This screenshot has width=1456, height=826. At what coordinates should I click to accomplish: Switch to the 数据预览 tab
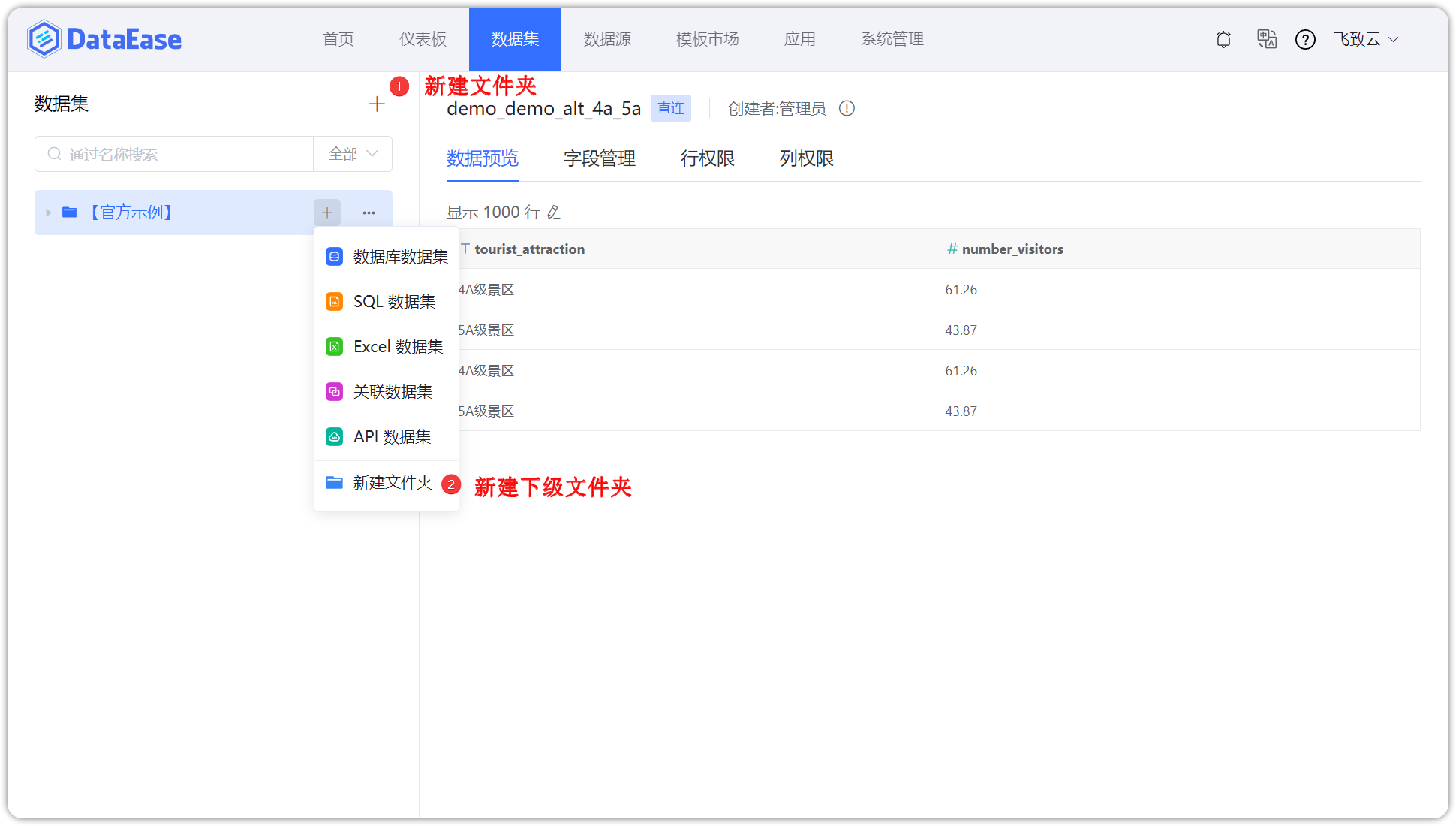[x=483, y=158]
